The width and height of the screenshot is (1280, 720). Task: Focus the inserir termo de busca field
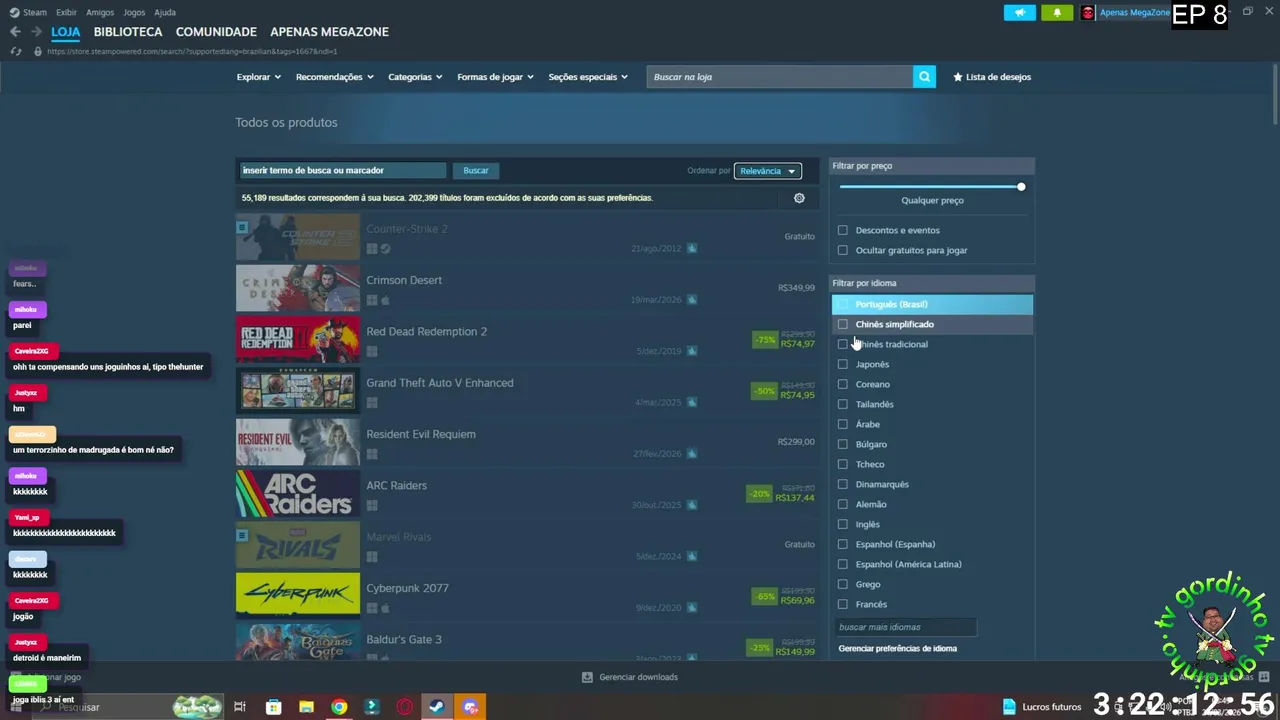(343, 171)
